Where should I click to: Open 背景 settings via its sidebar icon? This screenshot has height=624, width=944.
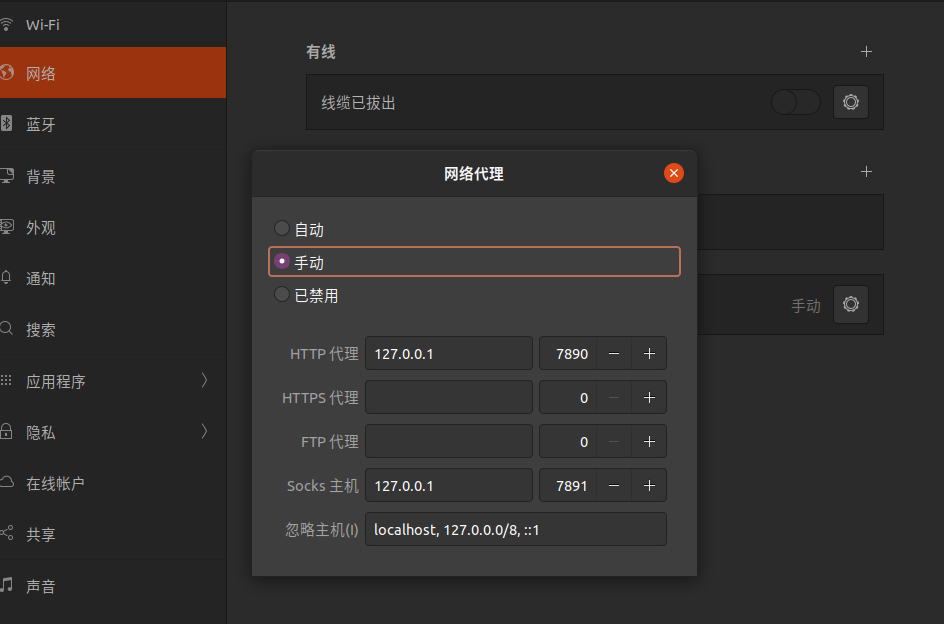(x=10, y=176)
